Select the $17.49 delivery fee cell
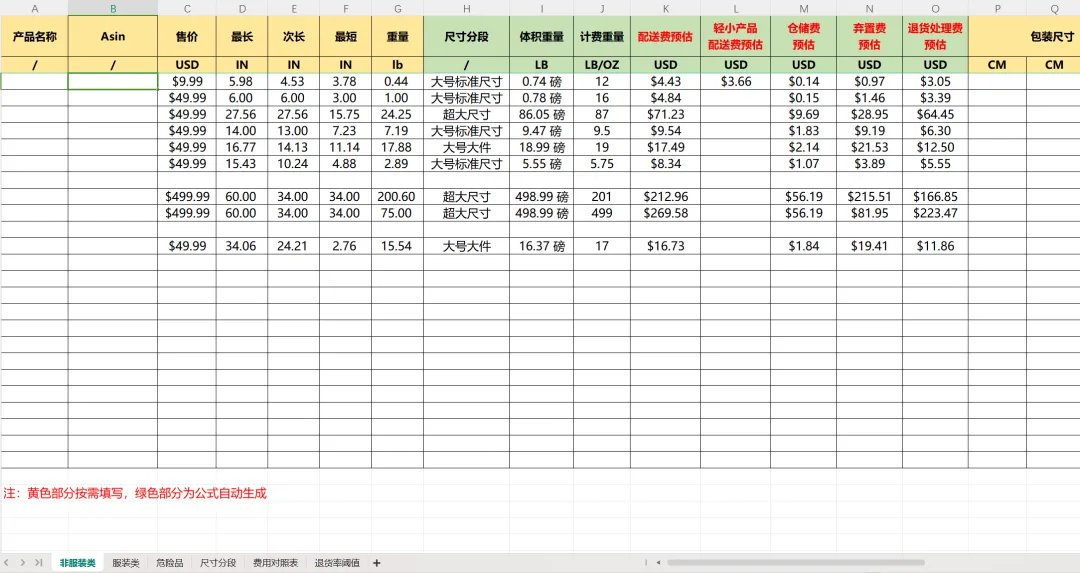1080x573 pixels. [x=665, y=147]
